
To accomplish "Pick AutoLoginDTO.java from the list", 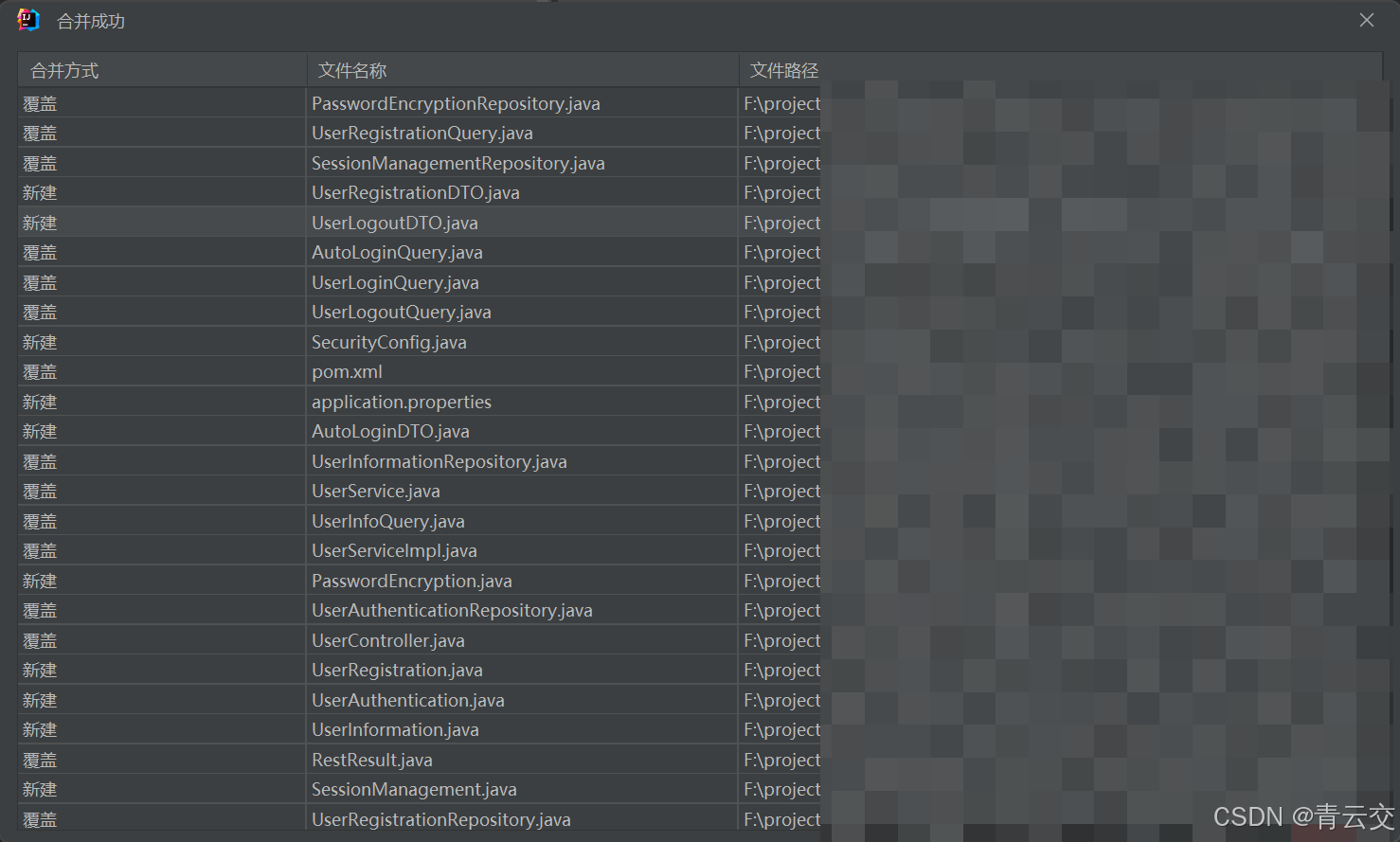I will coord(390,432).
